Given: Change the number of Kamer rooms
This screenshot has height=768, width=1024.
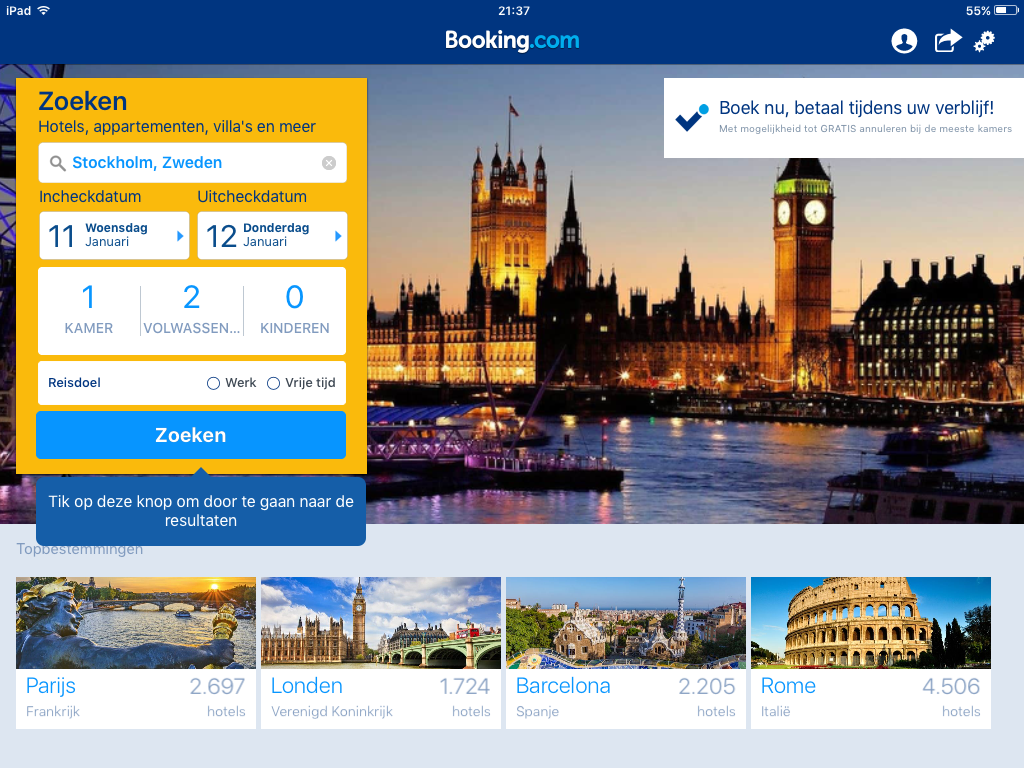Looking at the screenshot, I should tap(89, 310).
